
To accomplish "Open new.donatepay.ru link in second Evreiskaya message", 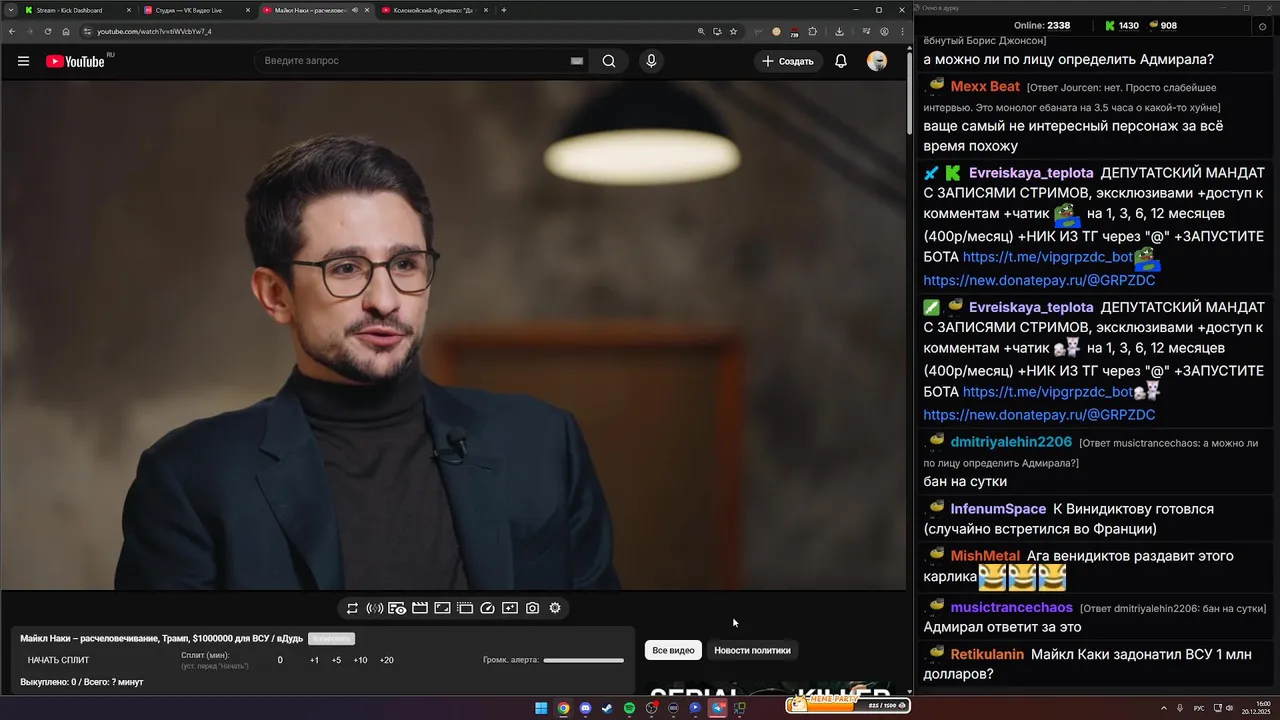I will (1039, 414).
